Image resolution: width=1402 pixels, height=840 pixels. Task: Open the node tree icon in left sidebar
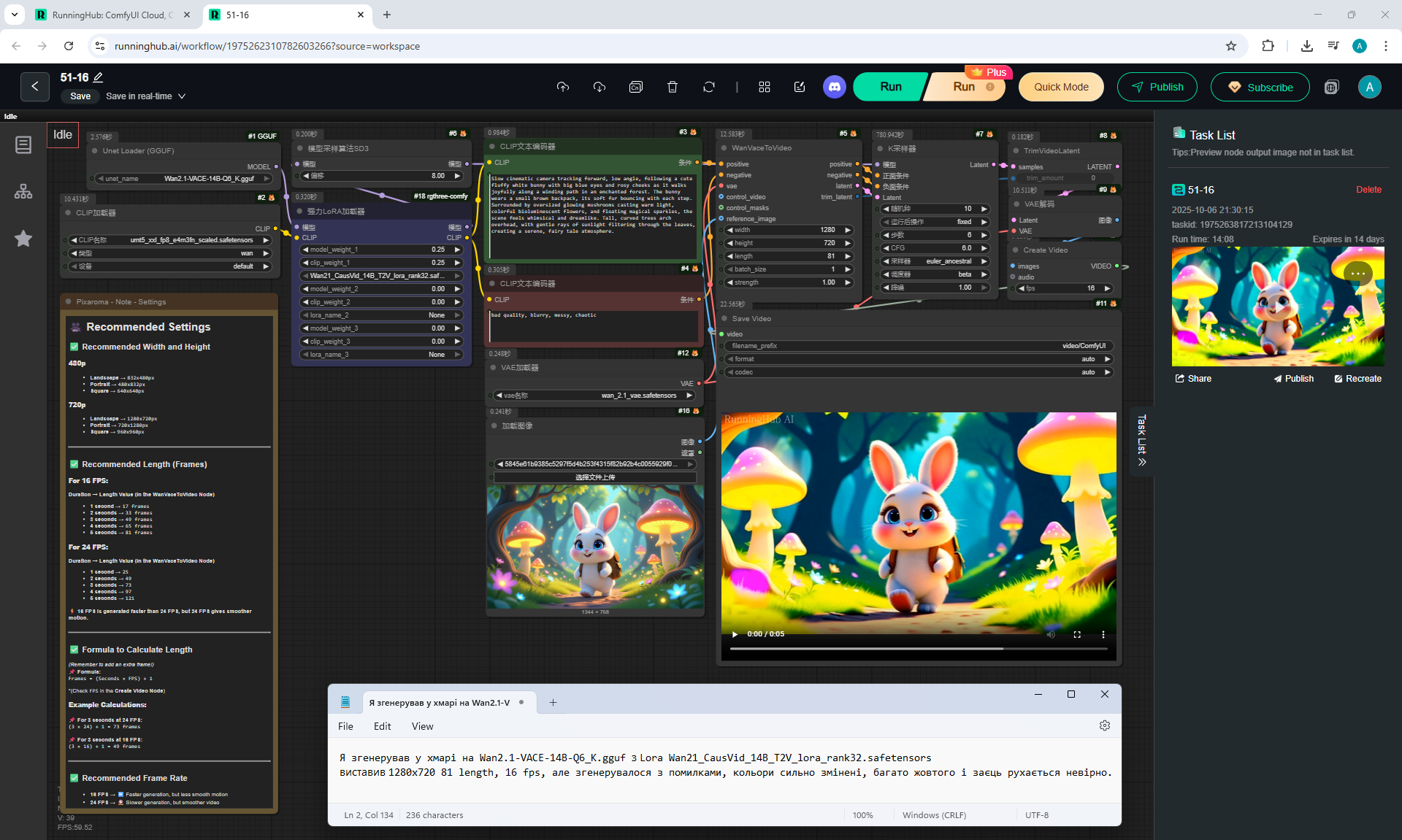point(23,192)
